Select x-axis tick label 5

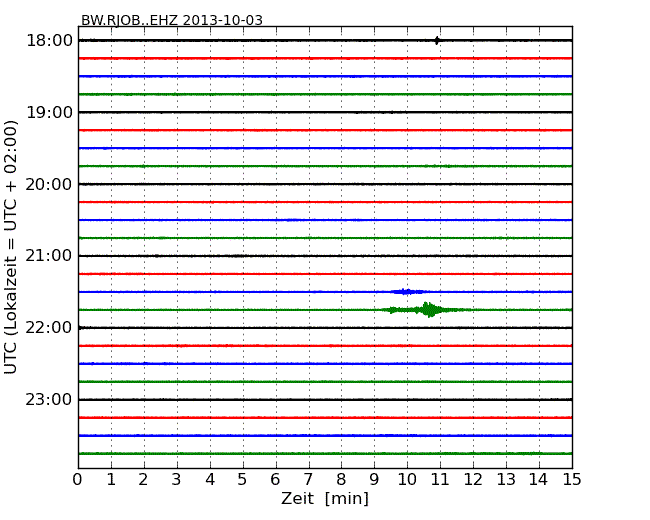(x=243, y=480)
